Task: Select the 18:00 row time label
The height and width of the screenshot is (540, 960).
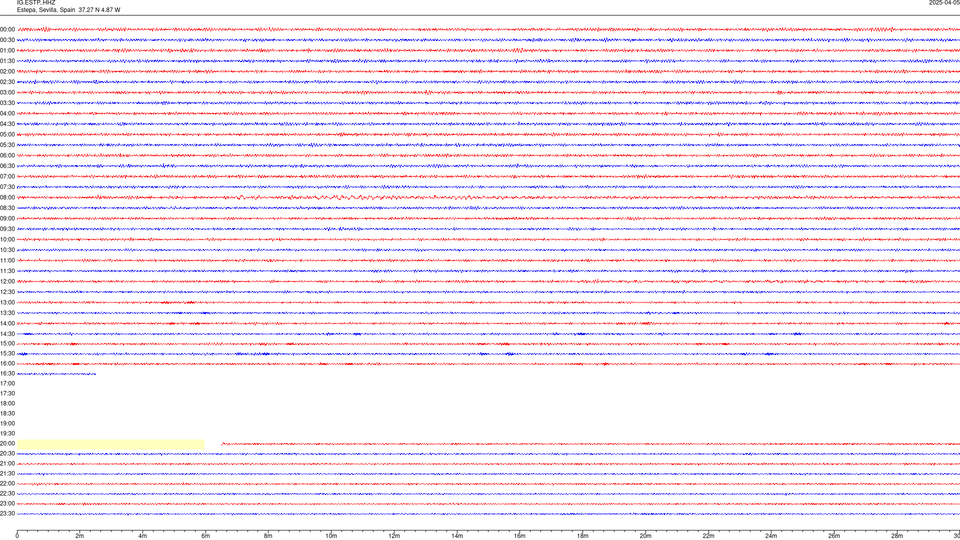Action: click(7, 403)
